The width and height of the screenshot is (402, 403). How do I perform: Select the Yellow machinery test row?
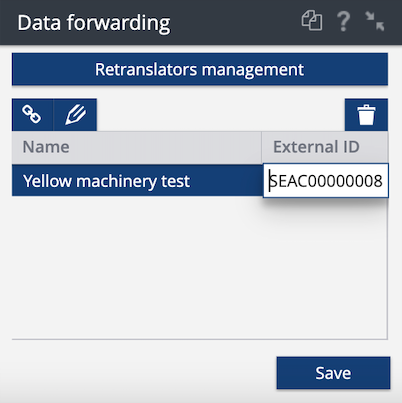[x=137, y=180]
